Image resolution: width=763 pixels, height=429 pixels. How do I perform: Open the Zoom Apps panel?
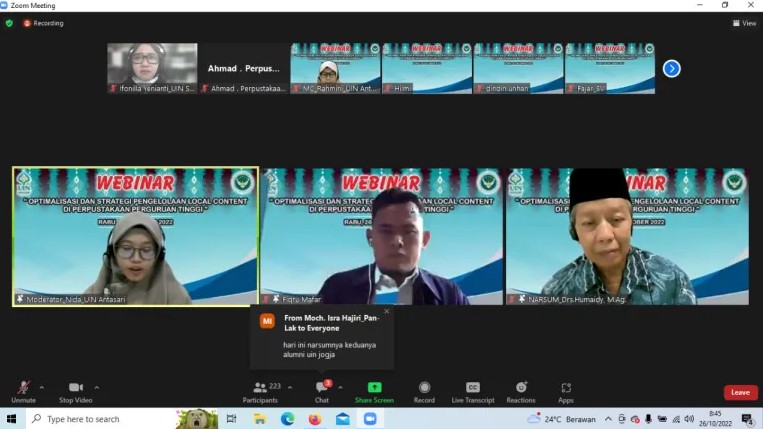point(565,392)
